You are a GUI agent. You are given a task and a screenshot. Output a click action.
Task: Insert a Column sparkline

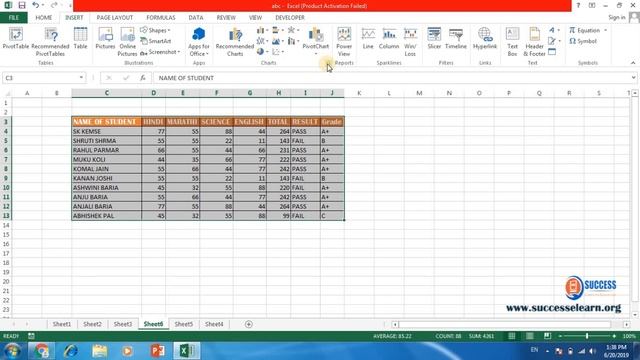point(389,38)
